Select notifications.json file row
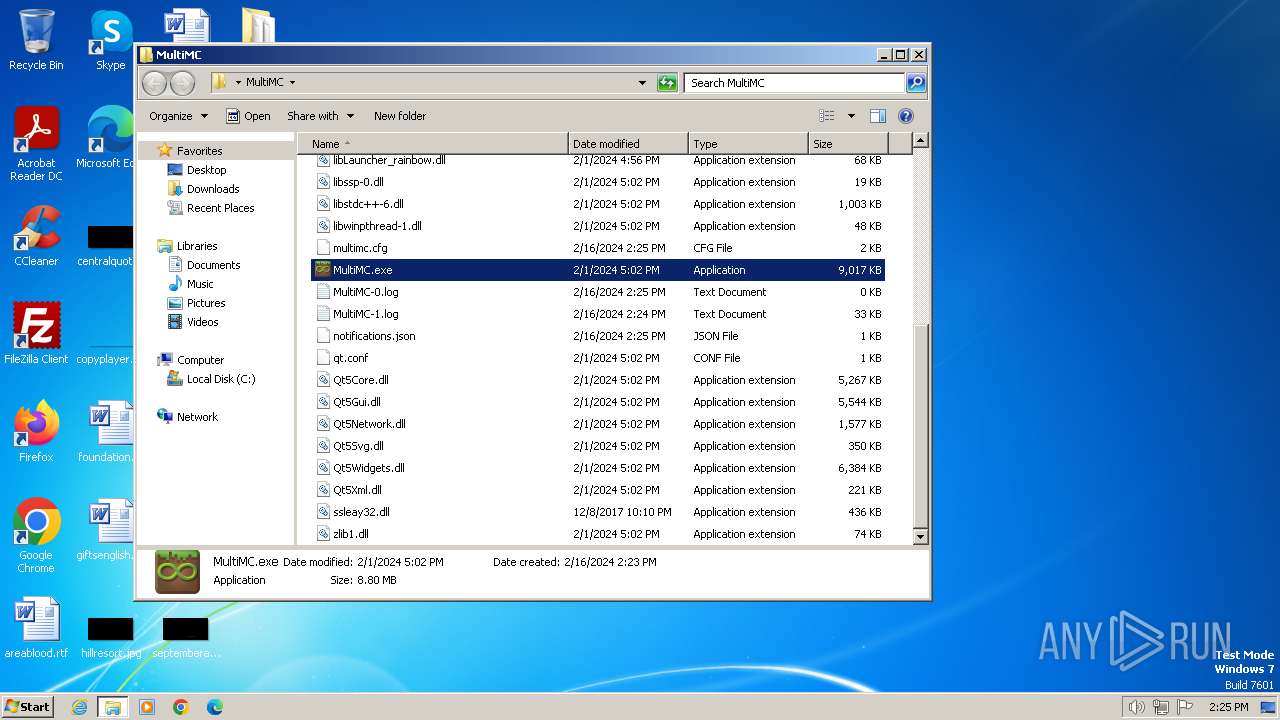The height and width of the screenshot is (720, 1280). (598, 336)
